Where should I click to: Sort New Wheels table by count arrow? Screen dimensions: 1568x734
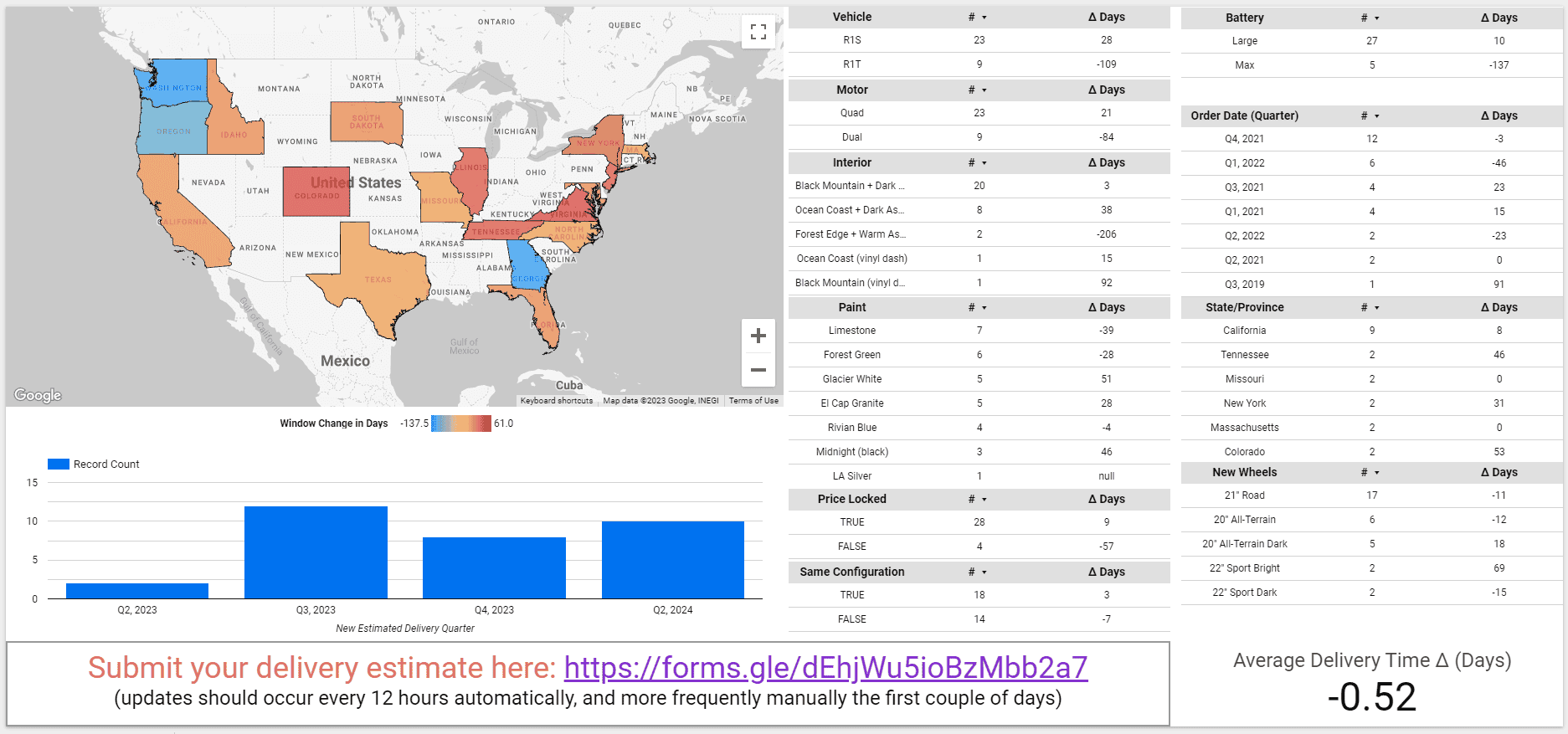tap(1377, 473)
